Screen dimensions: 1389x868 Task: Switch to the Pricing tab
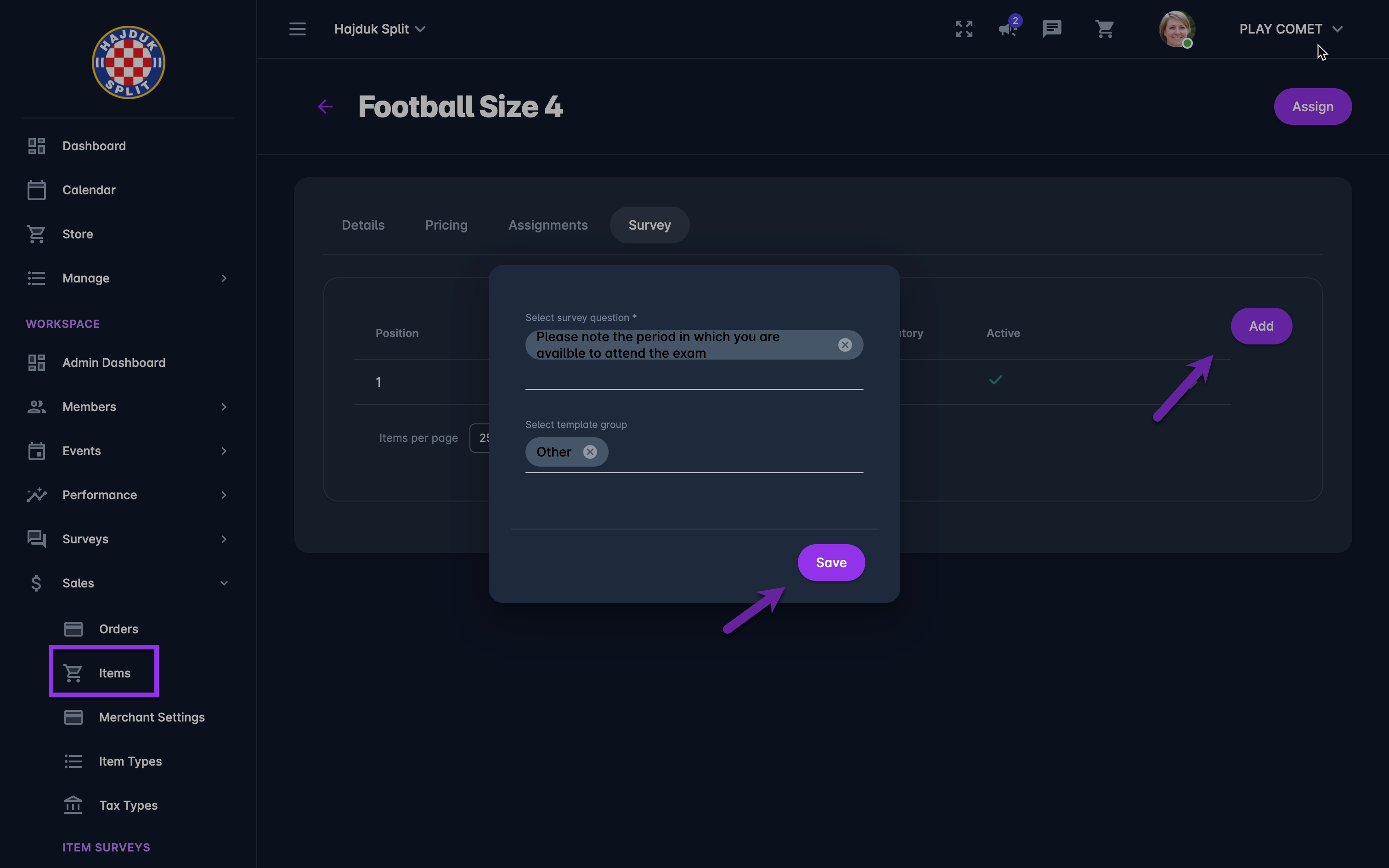(x=446, y=225)
